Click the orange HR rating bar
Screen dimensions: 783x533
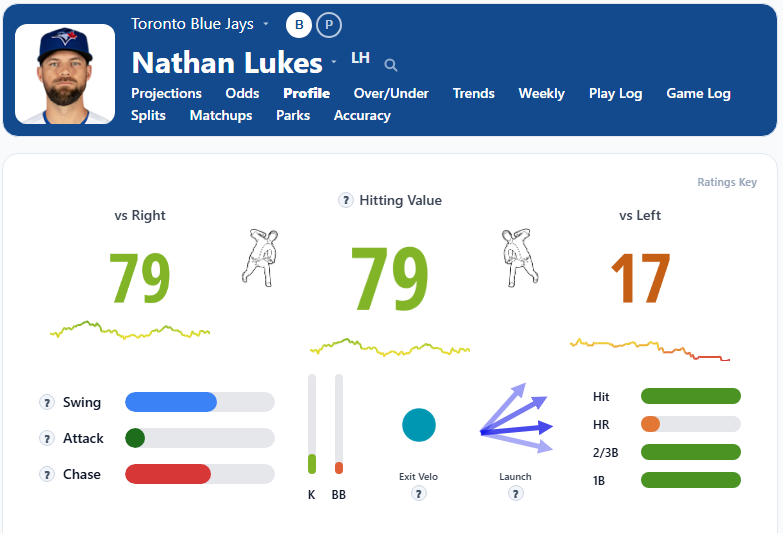click(x=691, y=424)
